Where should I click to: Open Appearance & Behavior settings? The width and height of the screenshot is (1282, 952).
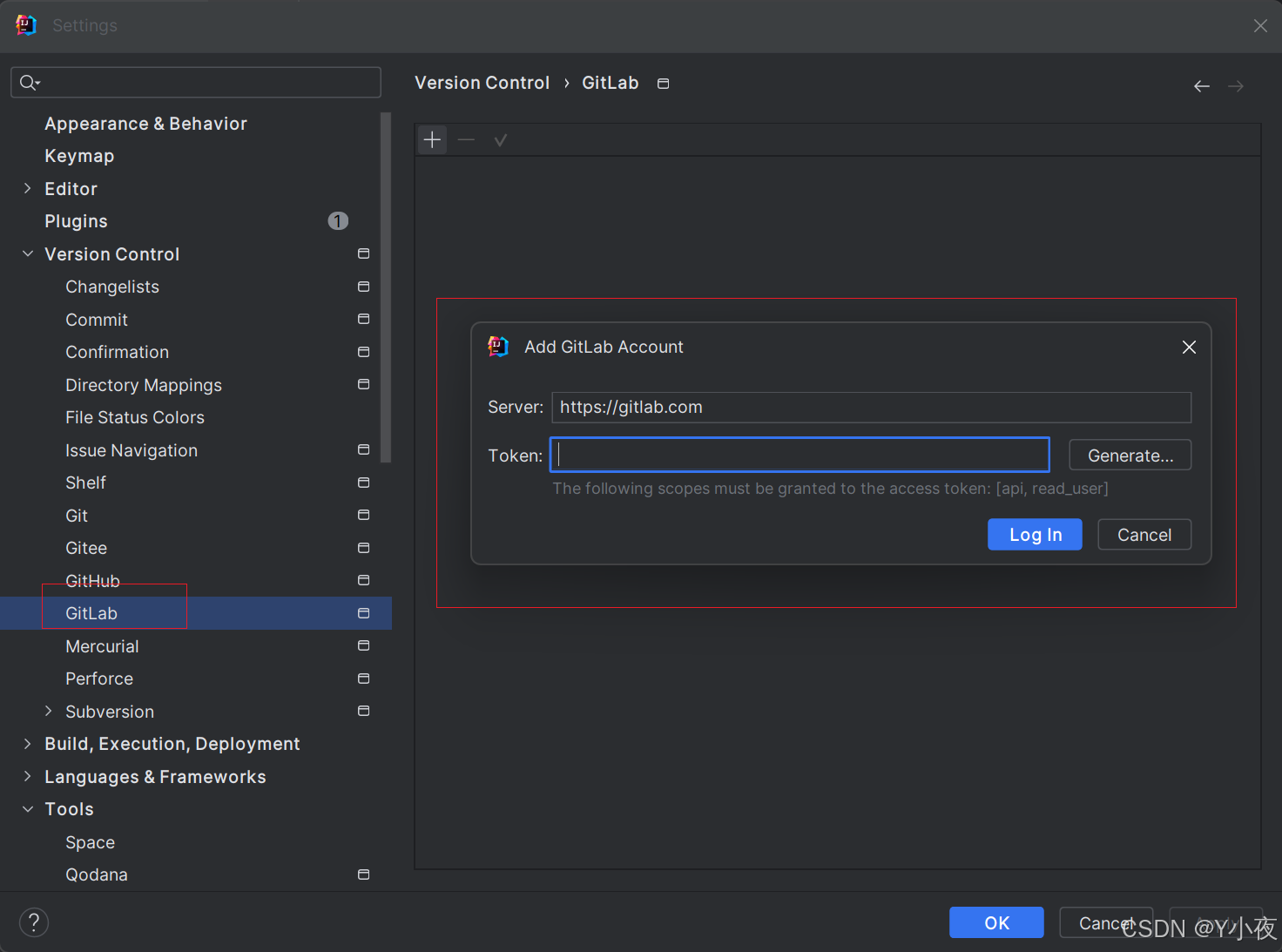pyautogui.click(x=145, y=124)
